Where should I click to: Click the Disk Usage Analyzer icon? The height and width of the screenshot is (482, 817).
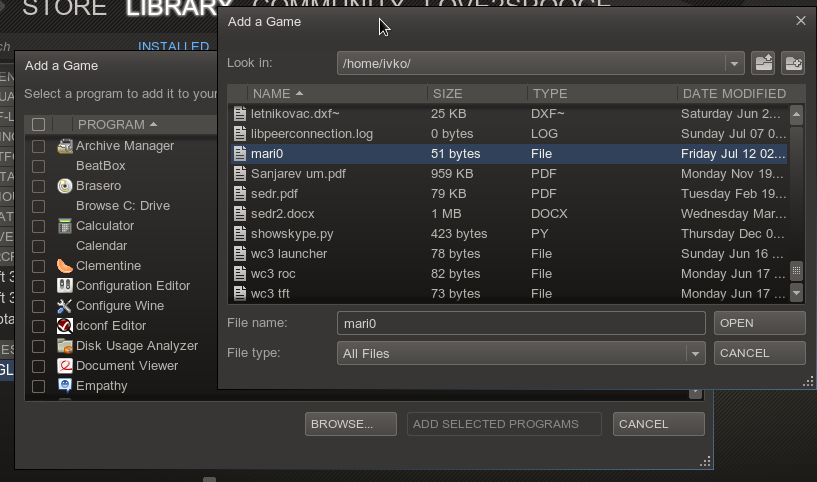click(x=65, y=346)
